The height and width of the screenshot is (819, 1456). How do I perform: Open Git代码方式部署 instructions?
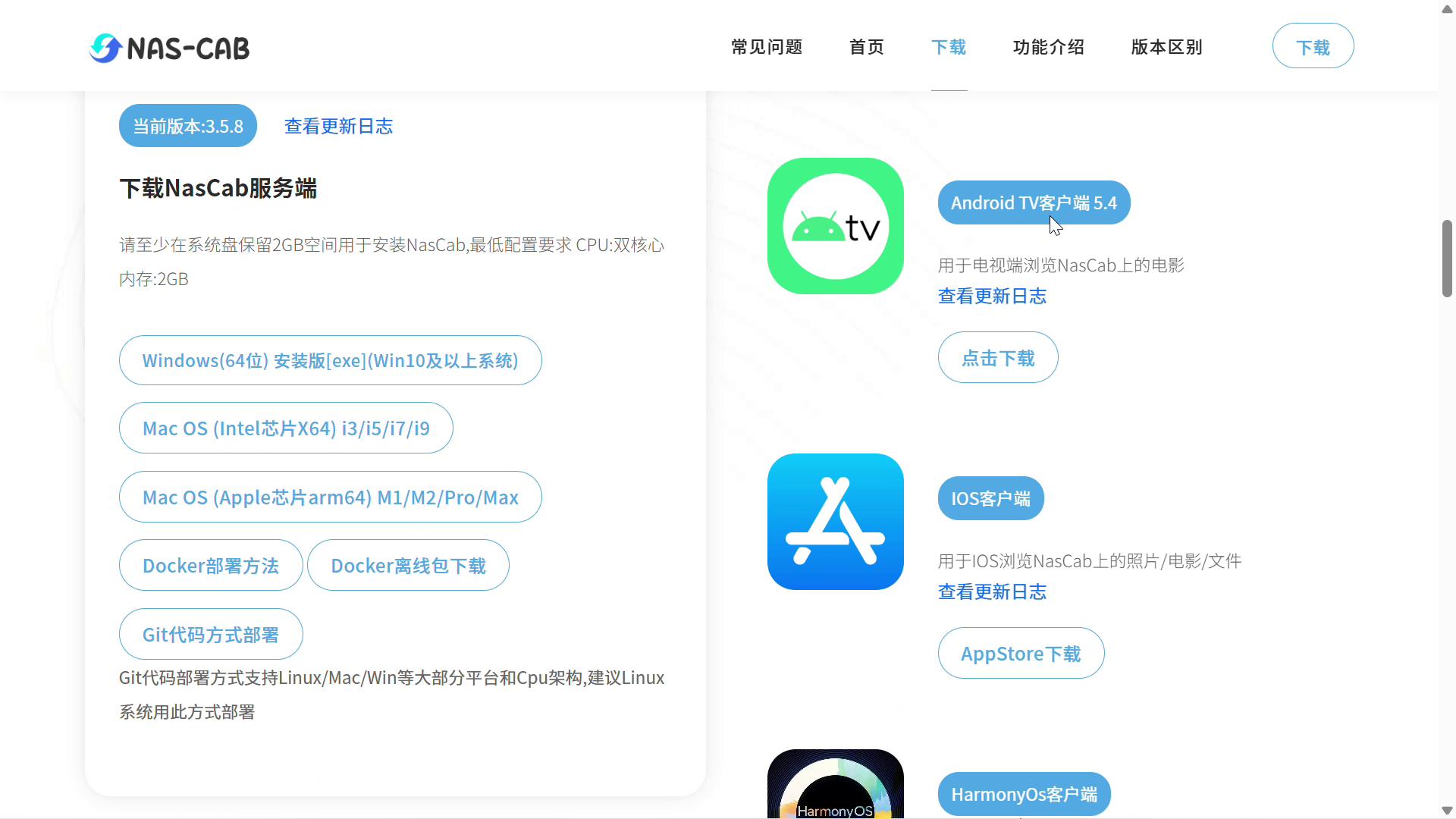[x=211, y=635]
